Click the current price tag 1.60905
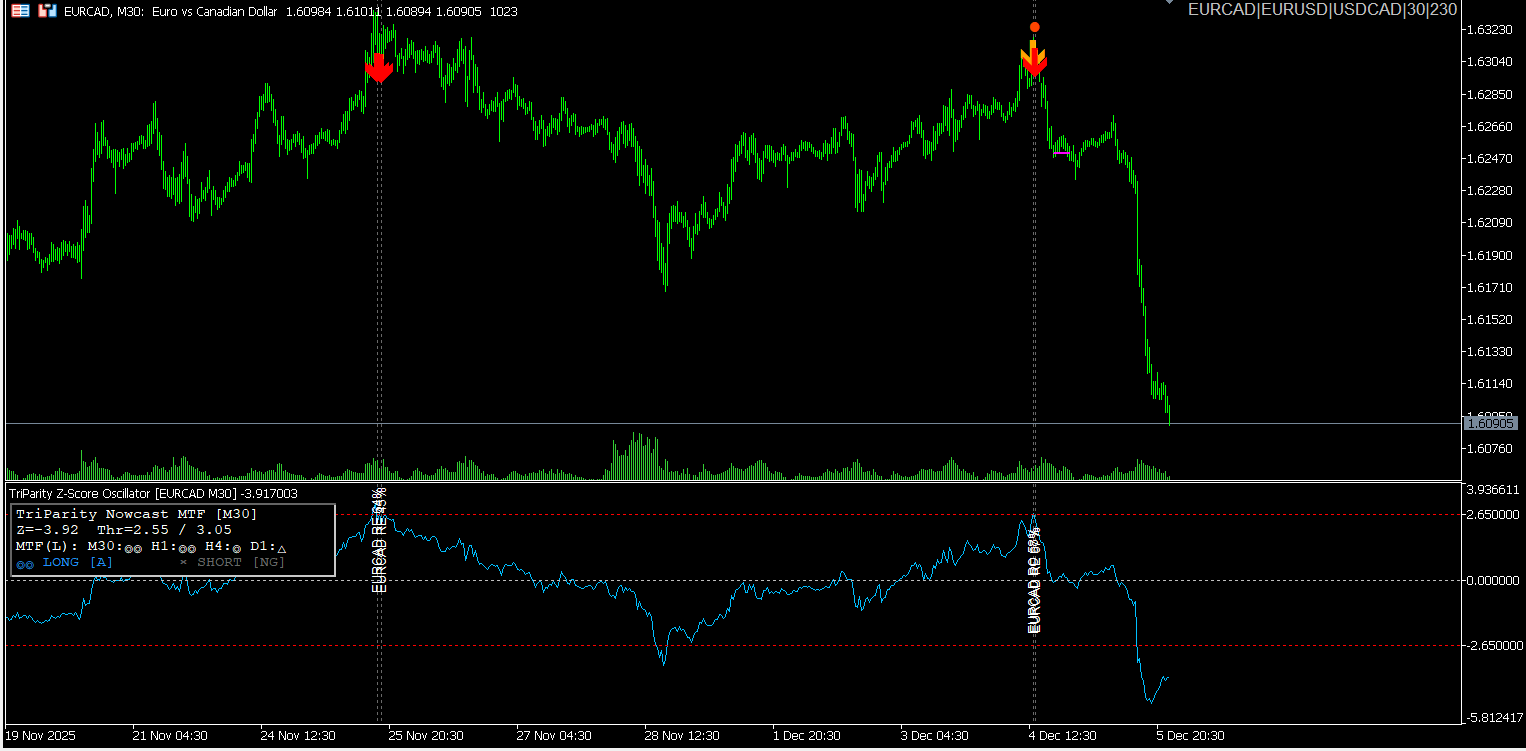Screen dimensions: 1526x751 tap(1490, 424)
